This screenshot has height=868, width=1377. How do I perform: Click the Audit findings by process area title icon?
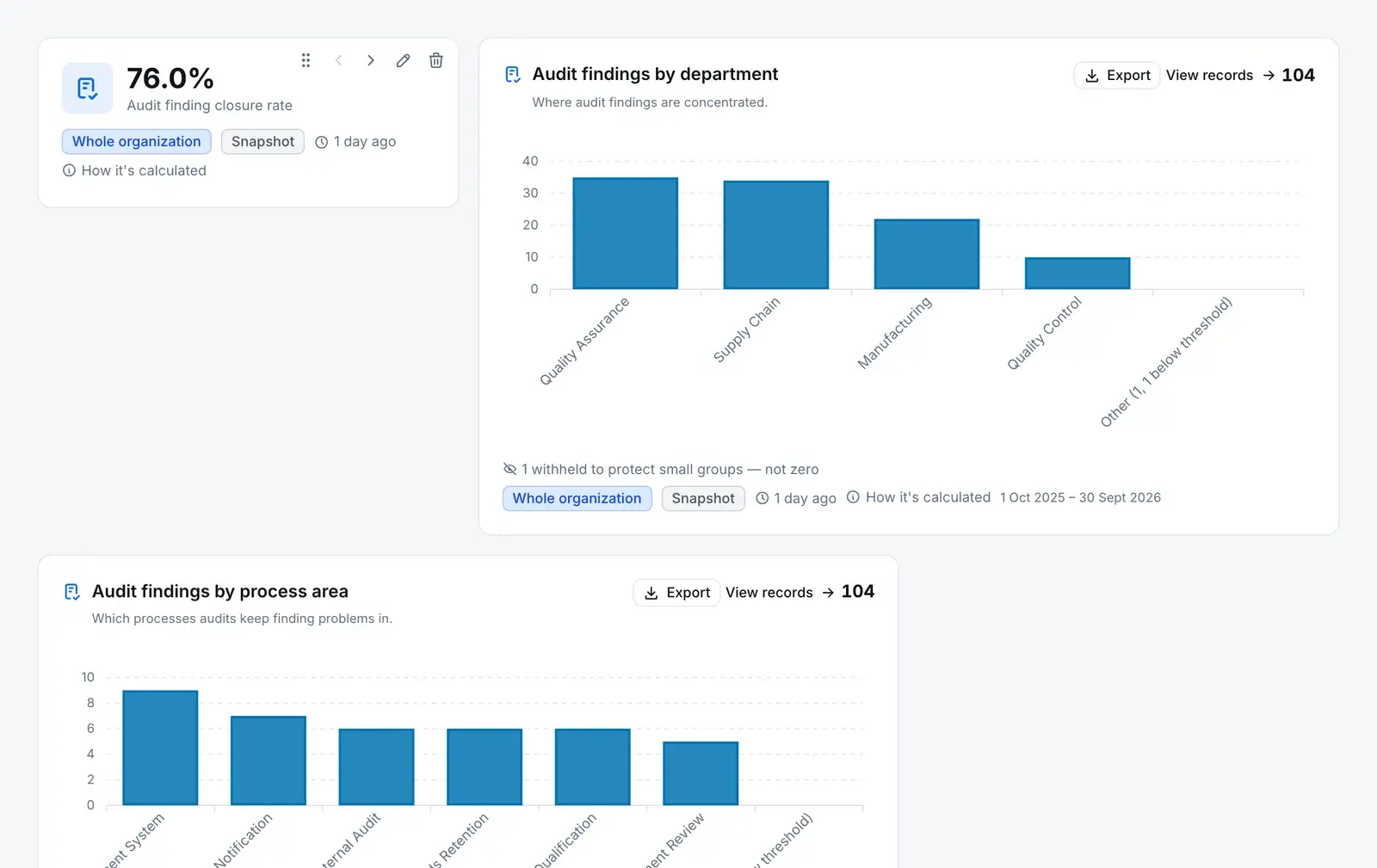[72, 592]
